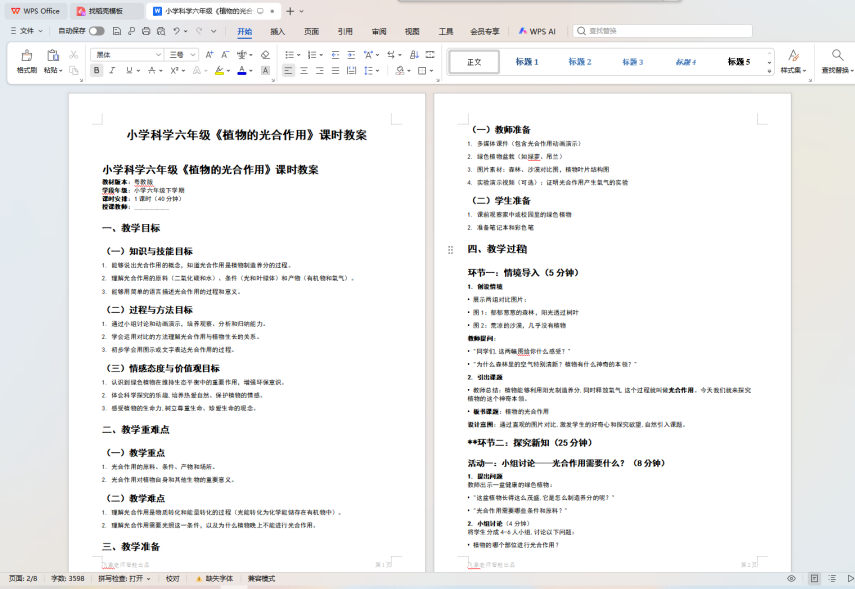The width and height of the screenshot is (855, 589).
Task: Toggle Bold formatting button
Action: click(97, 71)
